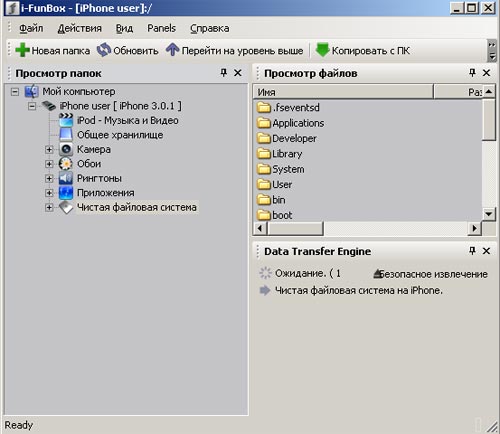Open the Файл menu
The image size is (500, 434).
click(x=31, y=28)
